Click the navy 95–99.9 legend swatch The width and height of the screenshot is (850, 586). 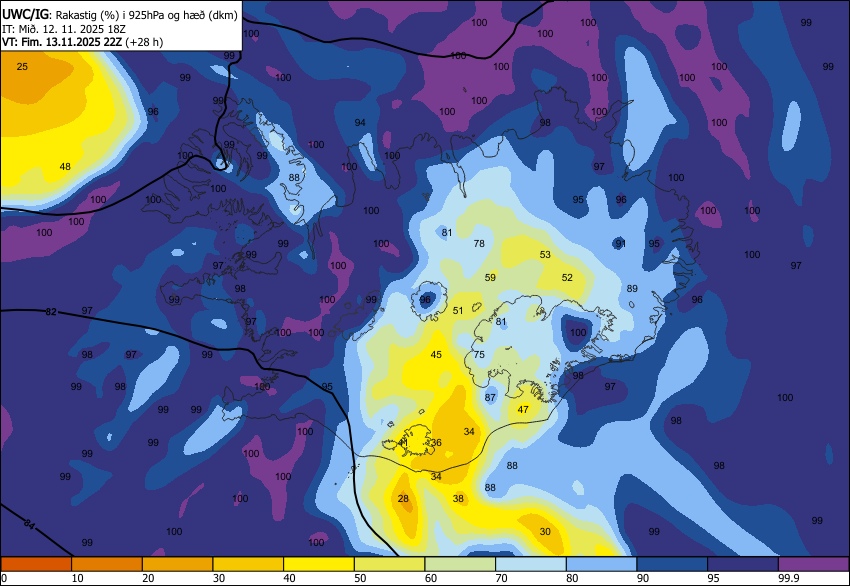743,564
